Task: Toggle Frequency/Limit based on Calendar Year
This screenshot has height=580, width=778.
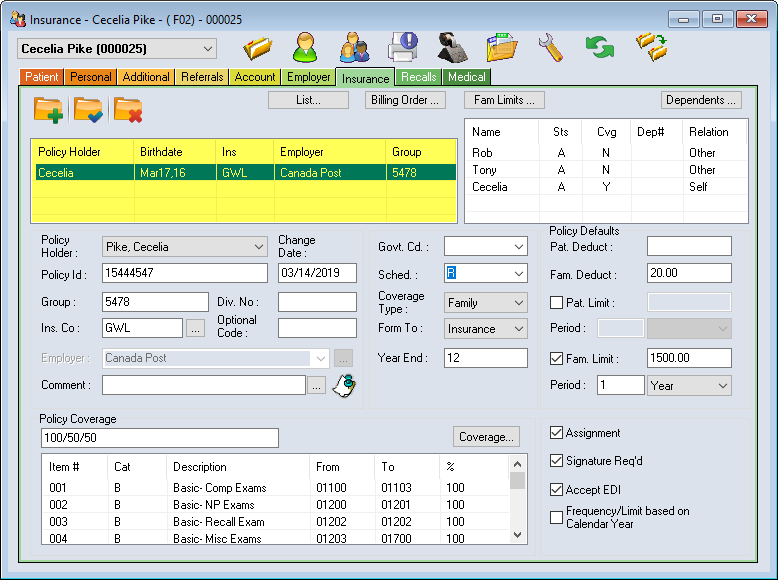Action: click(557, 517)
